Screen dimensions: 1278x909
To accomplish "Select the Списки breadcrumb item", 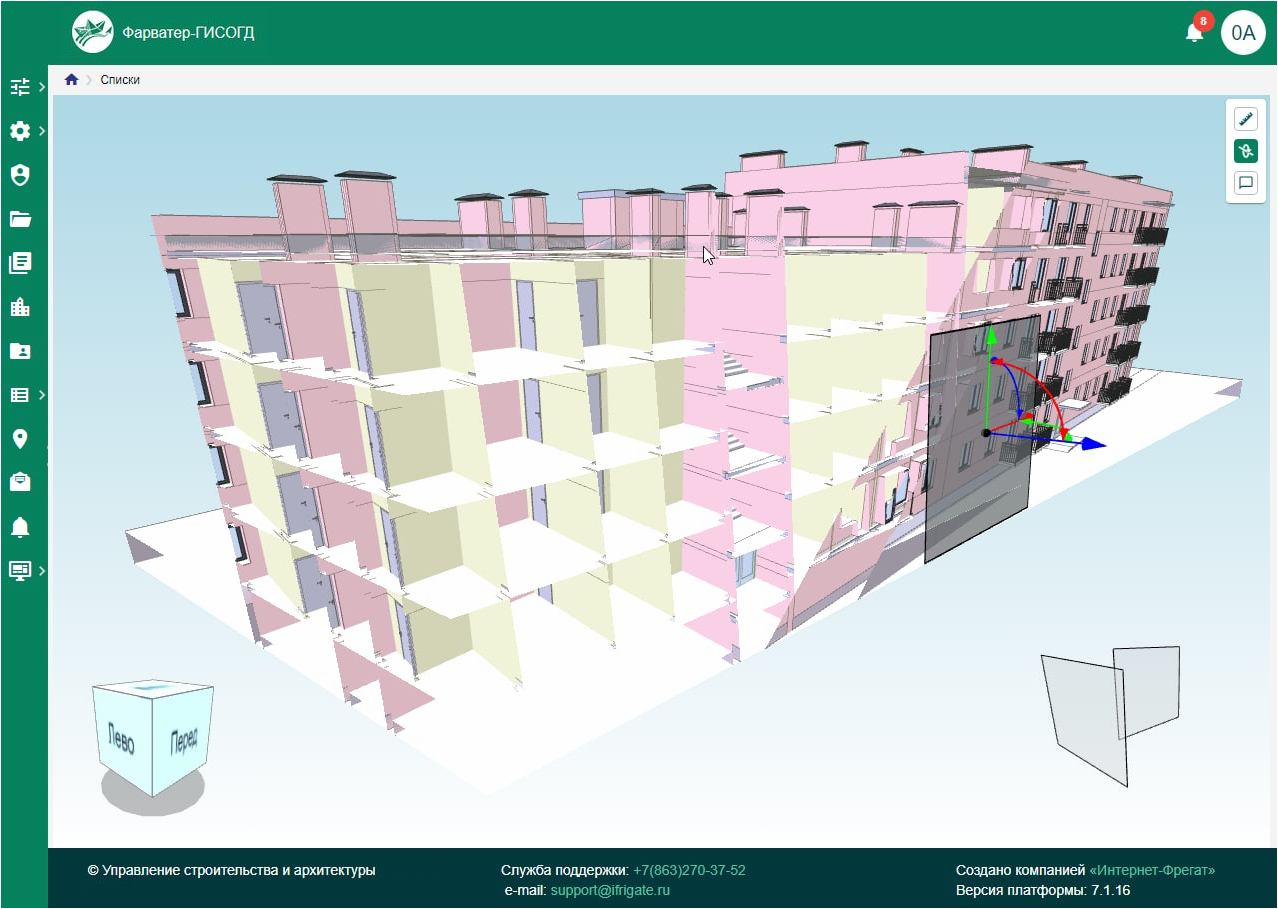I will (120, 80).
